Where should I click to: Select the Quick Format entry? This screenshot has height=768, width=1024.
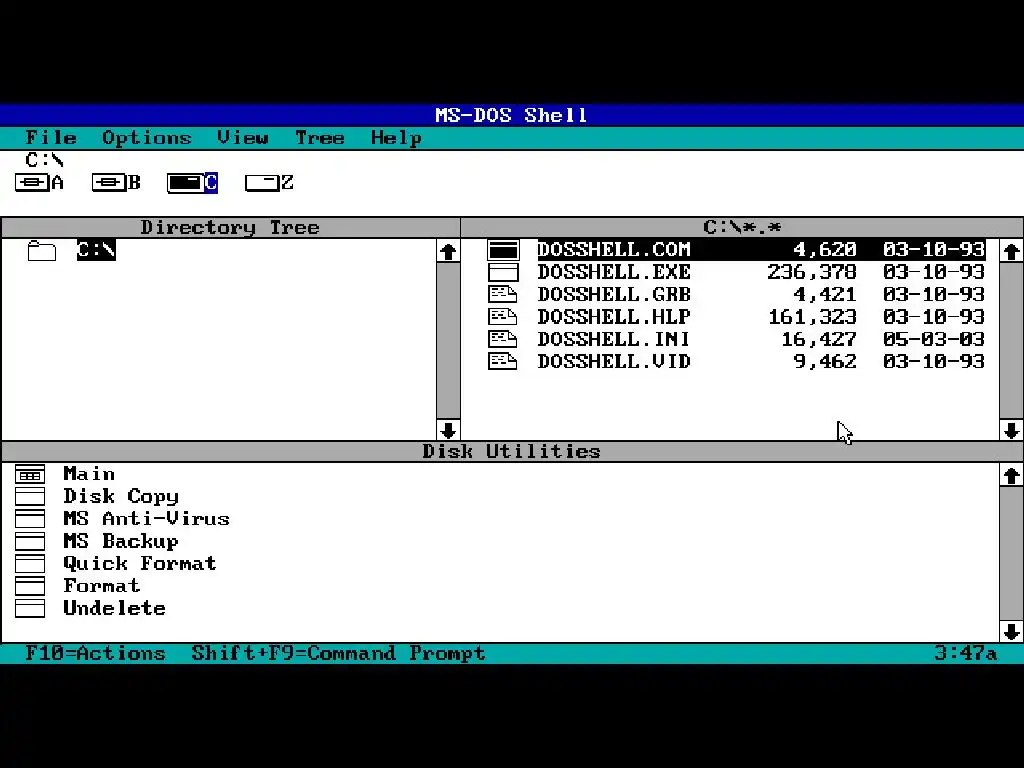point(140,564)
